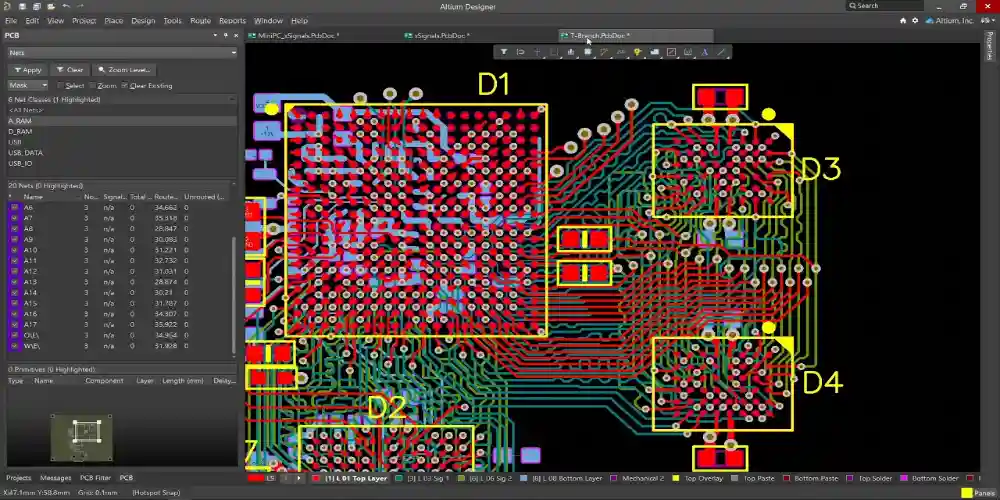This screenshot has width=1000, height=500.
Task: Open the Place menu
Action: (x=114, y=20)
